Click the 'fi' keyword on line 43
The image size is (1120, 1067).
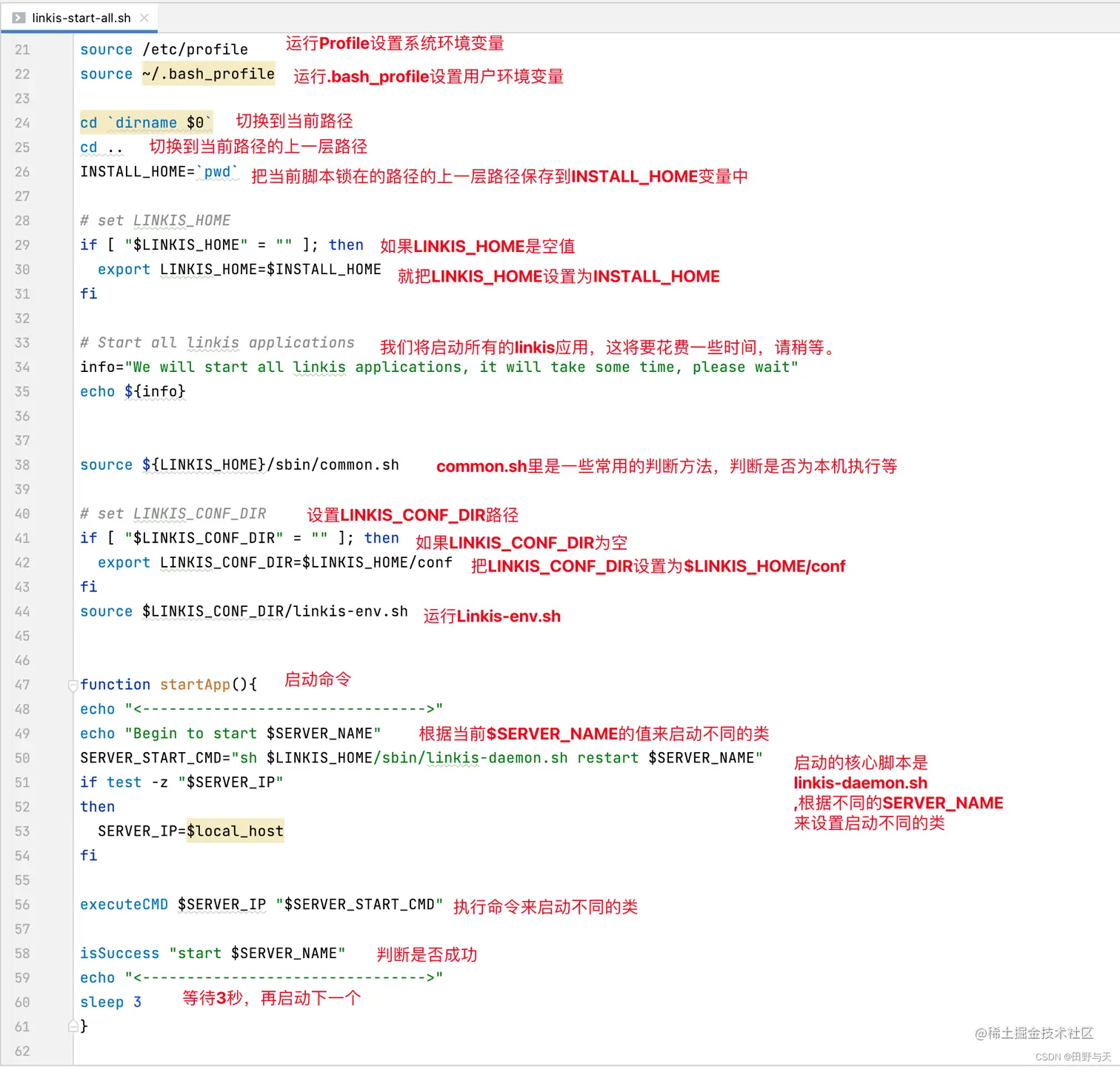coord(88,588)
